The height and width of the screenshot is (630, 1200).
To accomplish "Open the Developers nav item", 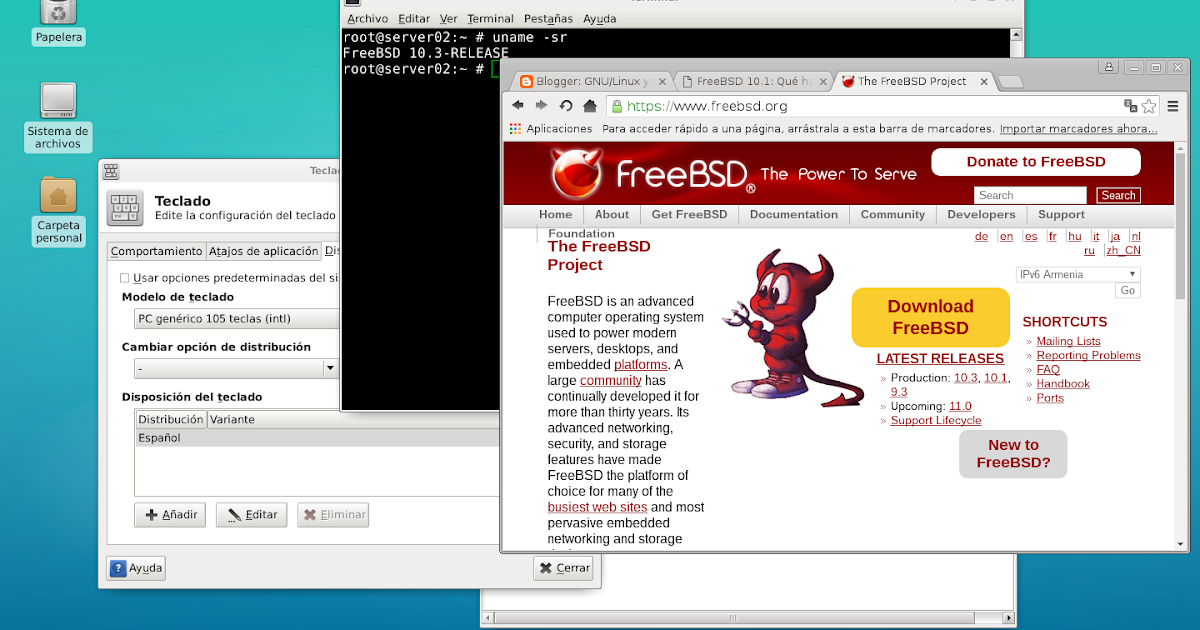I will click(x=981, y=214).
